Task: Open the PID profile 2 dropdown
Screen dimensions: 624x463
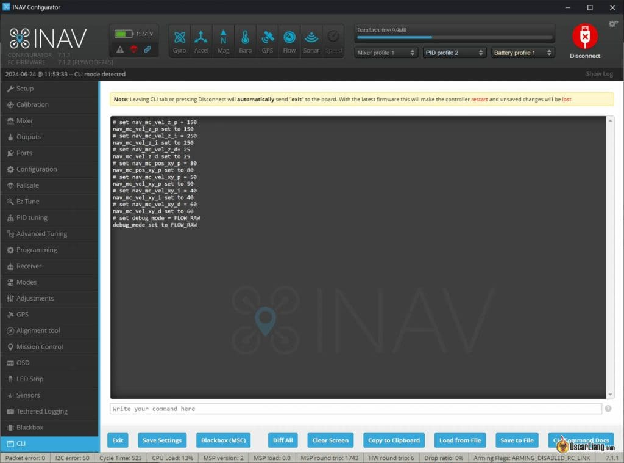Action: [454, 53]
